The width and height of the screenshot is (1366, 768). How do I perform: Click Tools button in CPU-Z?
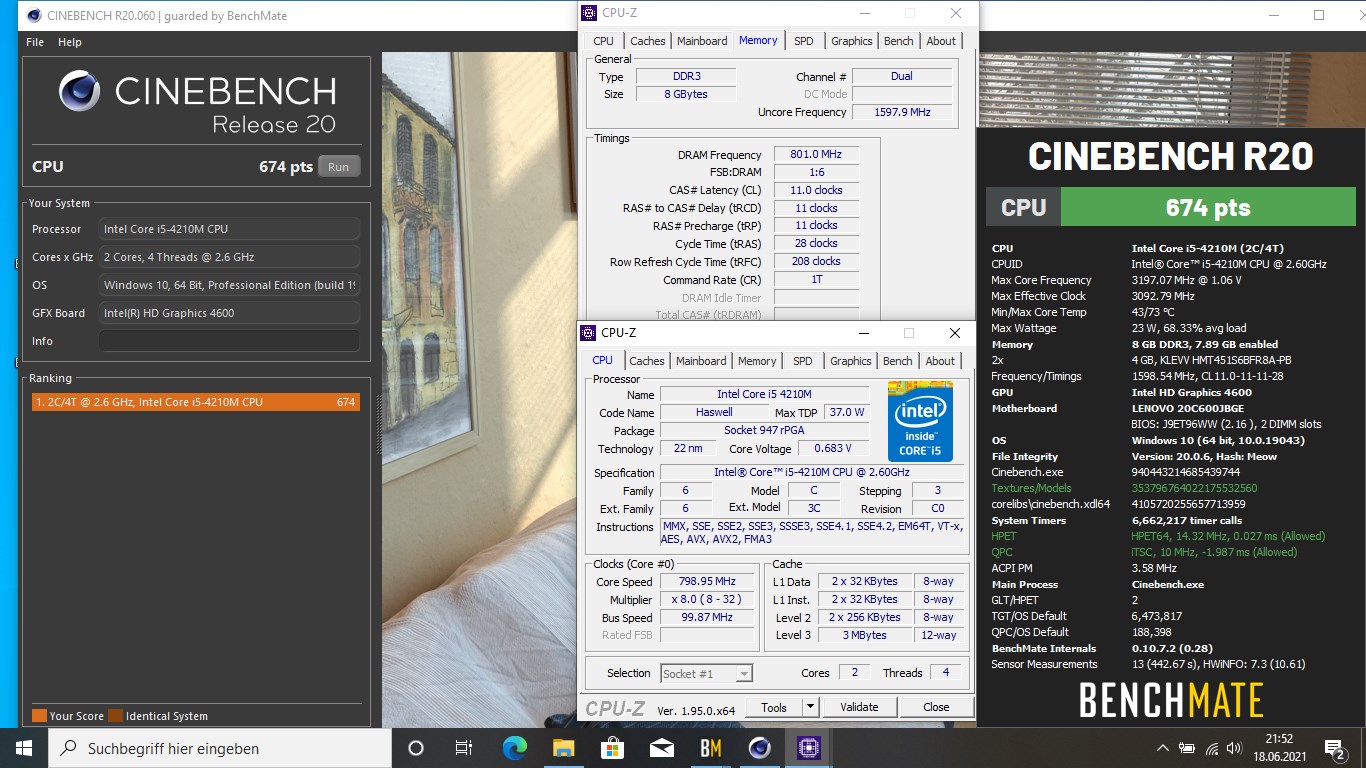(774, 707)
